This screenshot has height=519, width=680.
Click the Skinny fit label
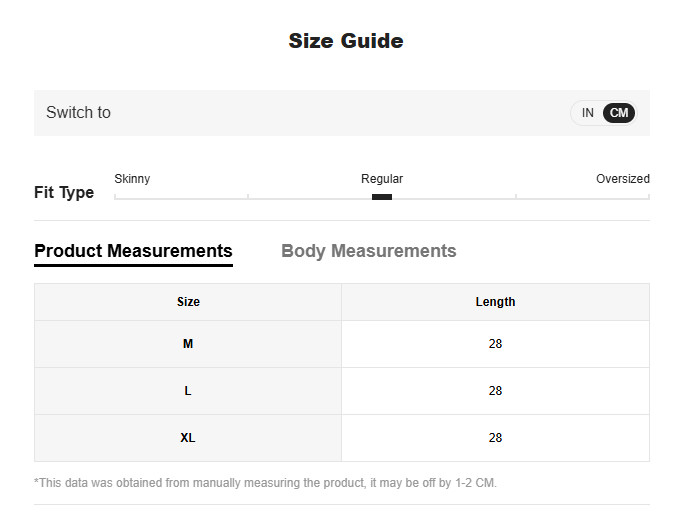coord(132,179)
